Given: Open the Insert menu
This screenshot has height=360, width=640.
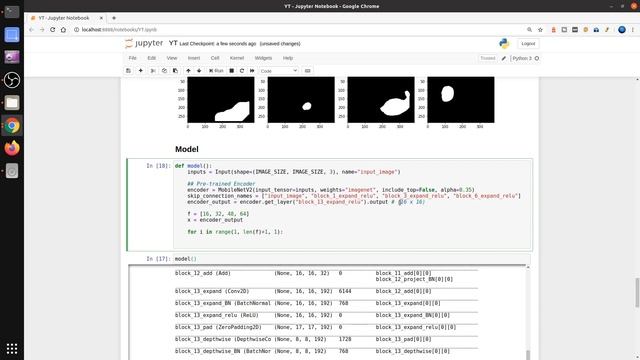Looking at the screenshot, I should tap(193, 58).
